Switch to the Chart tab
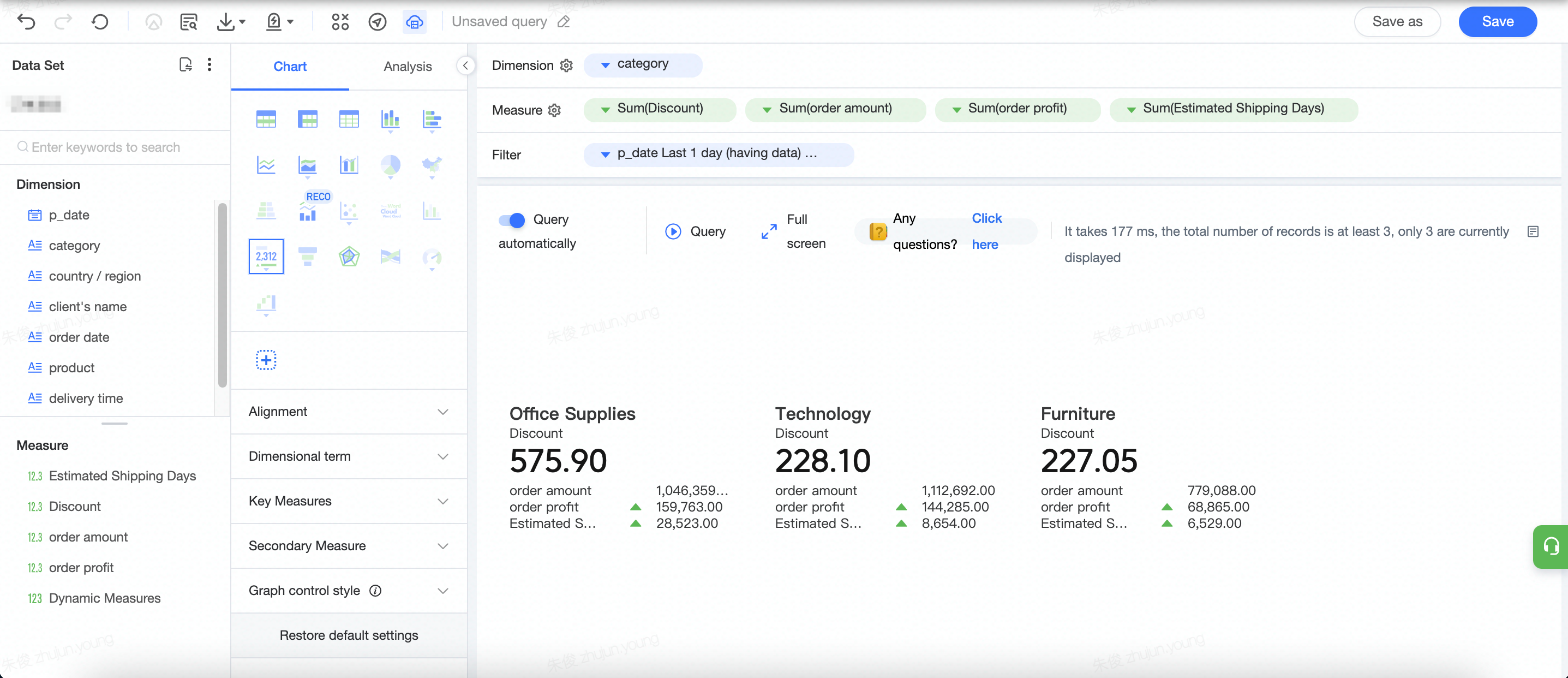The width and height of the screenshot is (1568, 678). click(290, 67)
